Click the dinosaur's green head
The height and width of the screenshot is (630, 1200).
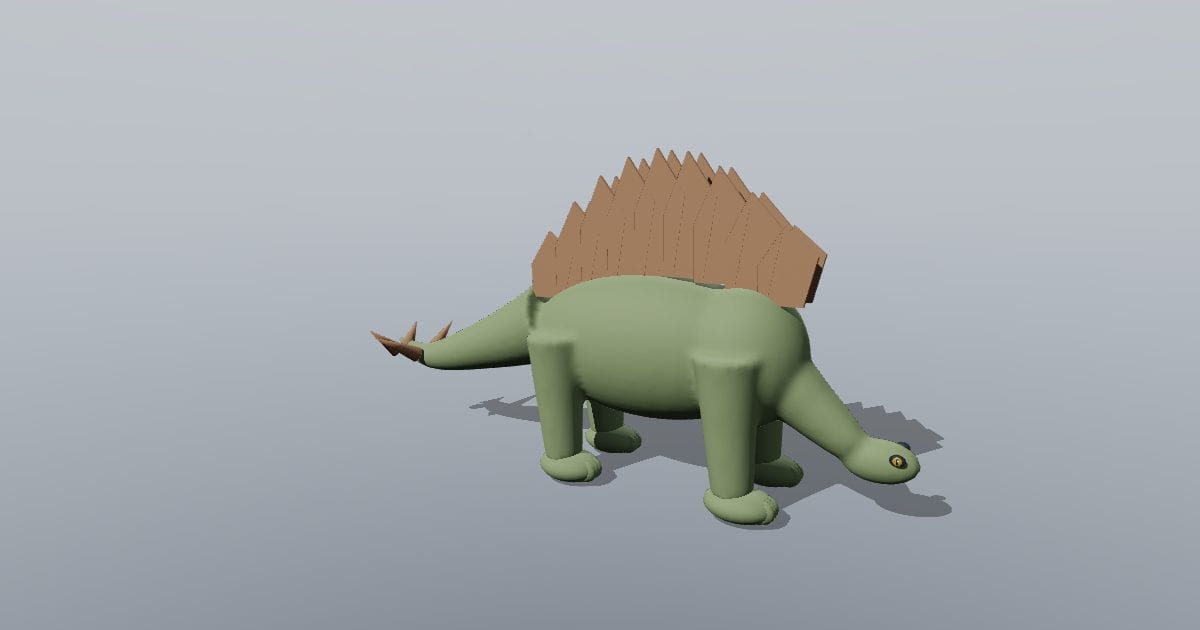point(882,459)
